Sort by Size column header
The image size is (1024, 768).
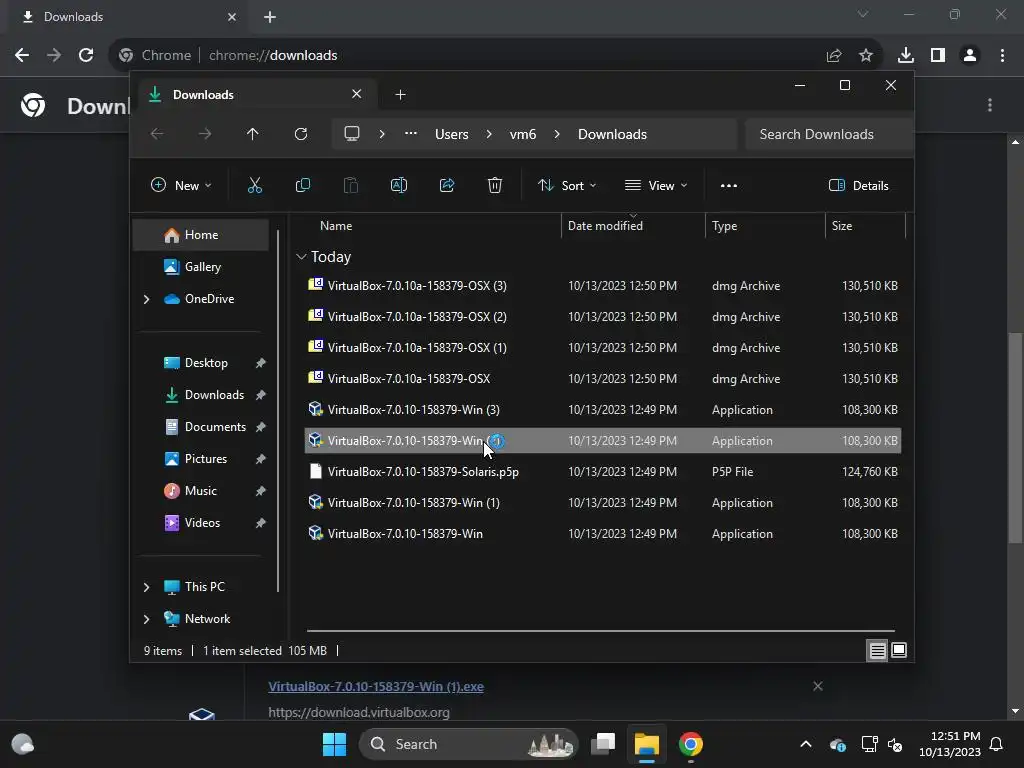(x=842, y=226)
